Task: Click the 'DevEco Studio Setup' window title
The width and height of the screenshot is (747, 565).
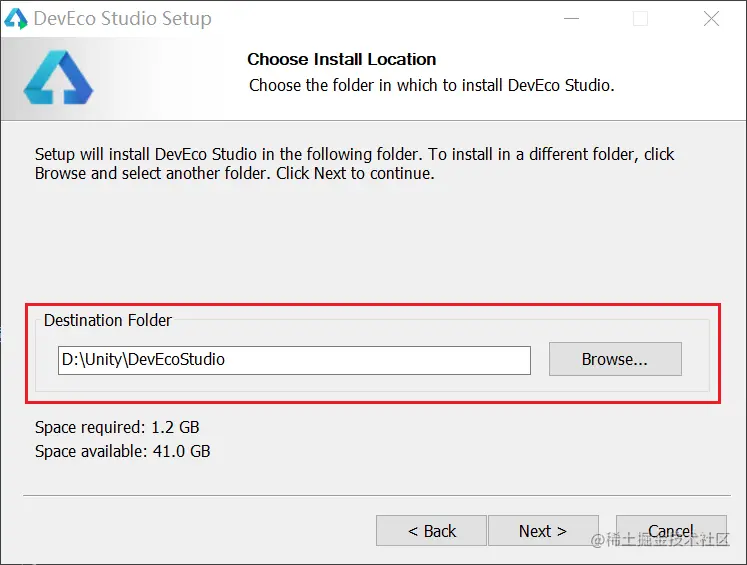Action: point(122,19)
